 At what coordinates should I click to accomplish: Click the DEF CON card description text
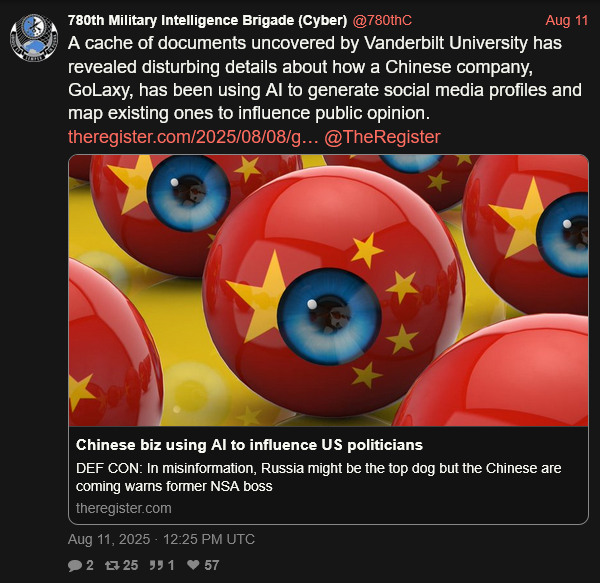pos(318,477)
